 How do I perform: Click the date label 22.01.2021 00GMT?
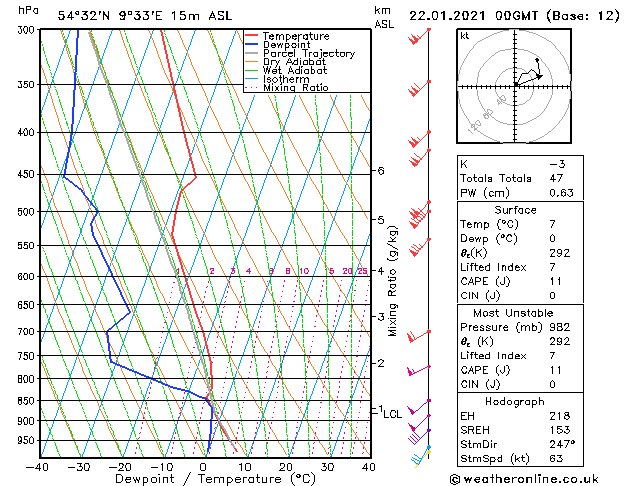(x=473, y=16)
